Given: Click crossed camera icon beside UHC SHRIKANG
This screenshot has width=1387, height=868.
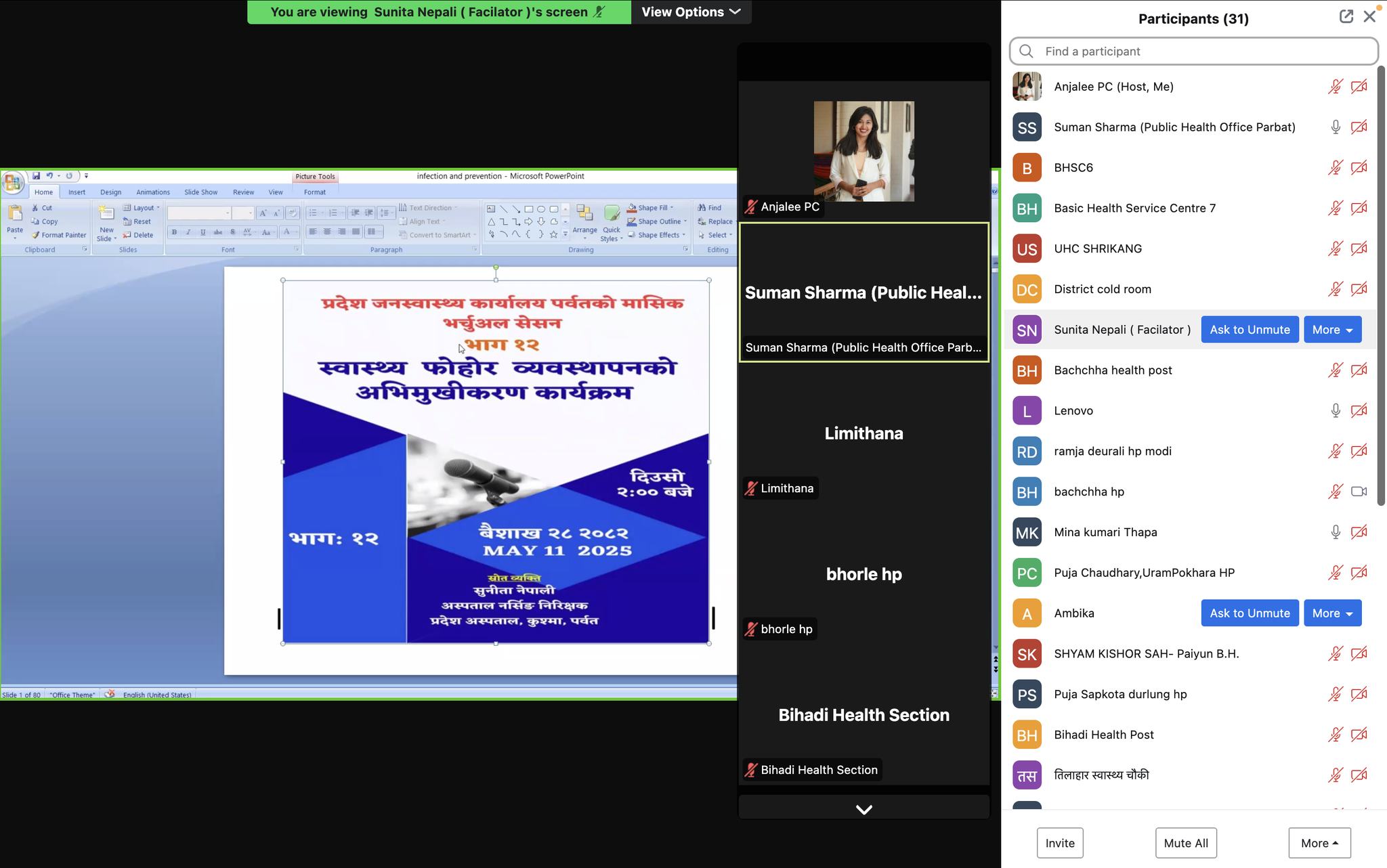Looking at the screenshot, I should 1359,248.
